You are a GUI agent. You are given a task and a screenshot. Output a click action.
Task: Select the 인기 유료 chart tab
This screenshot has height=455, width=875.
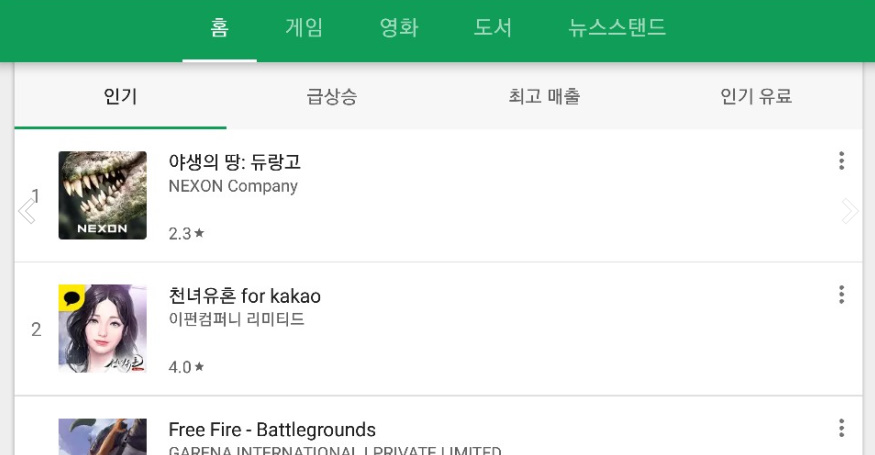pyautogui.click(x=756, y=97)
